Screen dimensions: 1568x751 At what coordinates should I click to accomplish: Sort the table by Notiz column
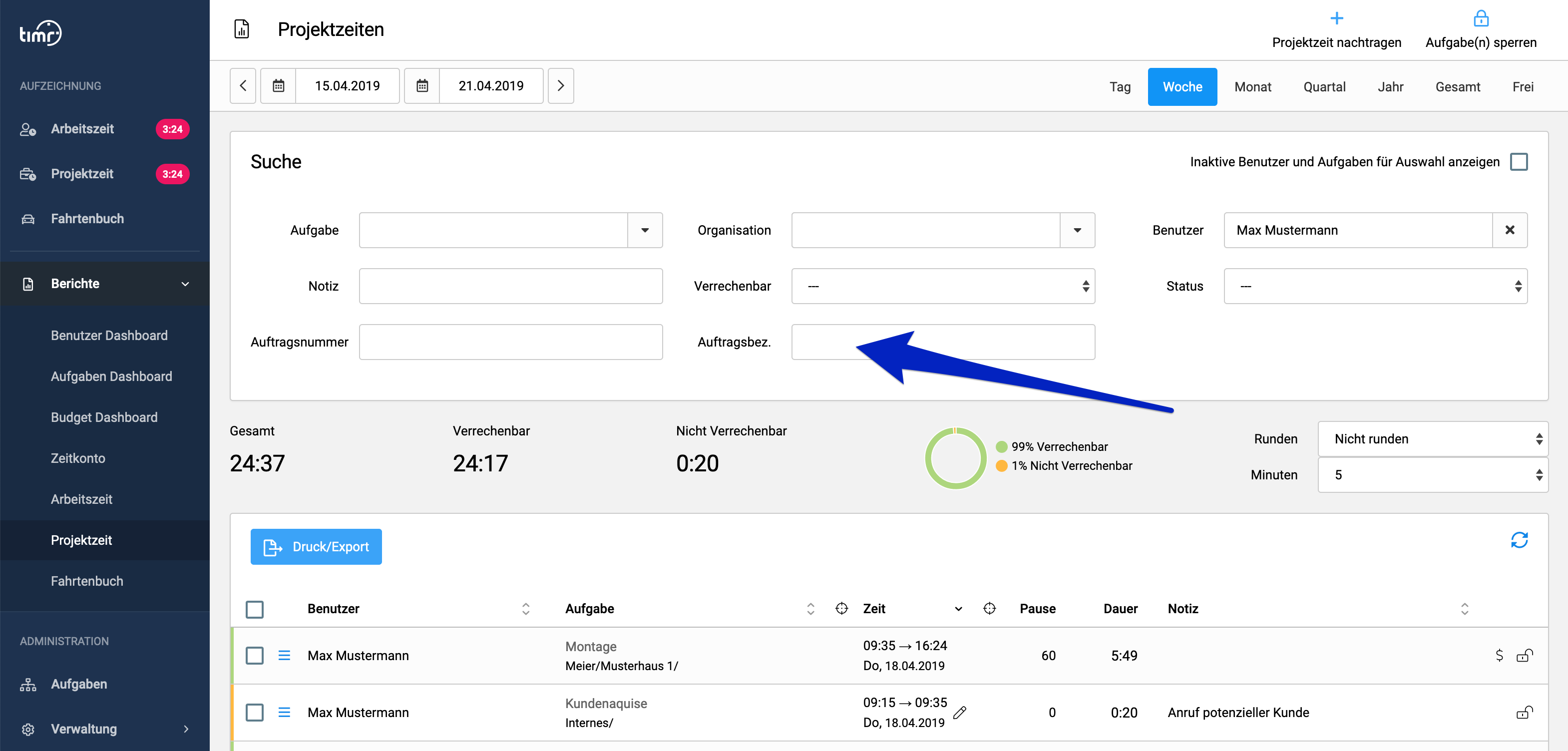click(1465, 609)
